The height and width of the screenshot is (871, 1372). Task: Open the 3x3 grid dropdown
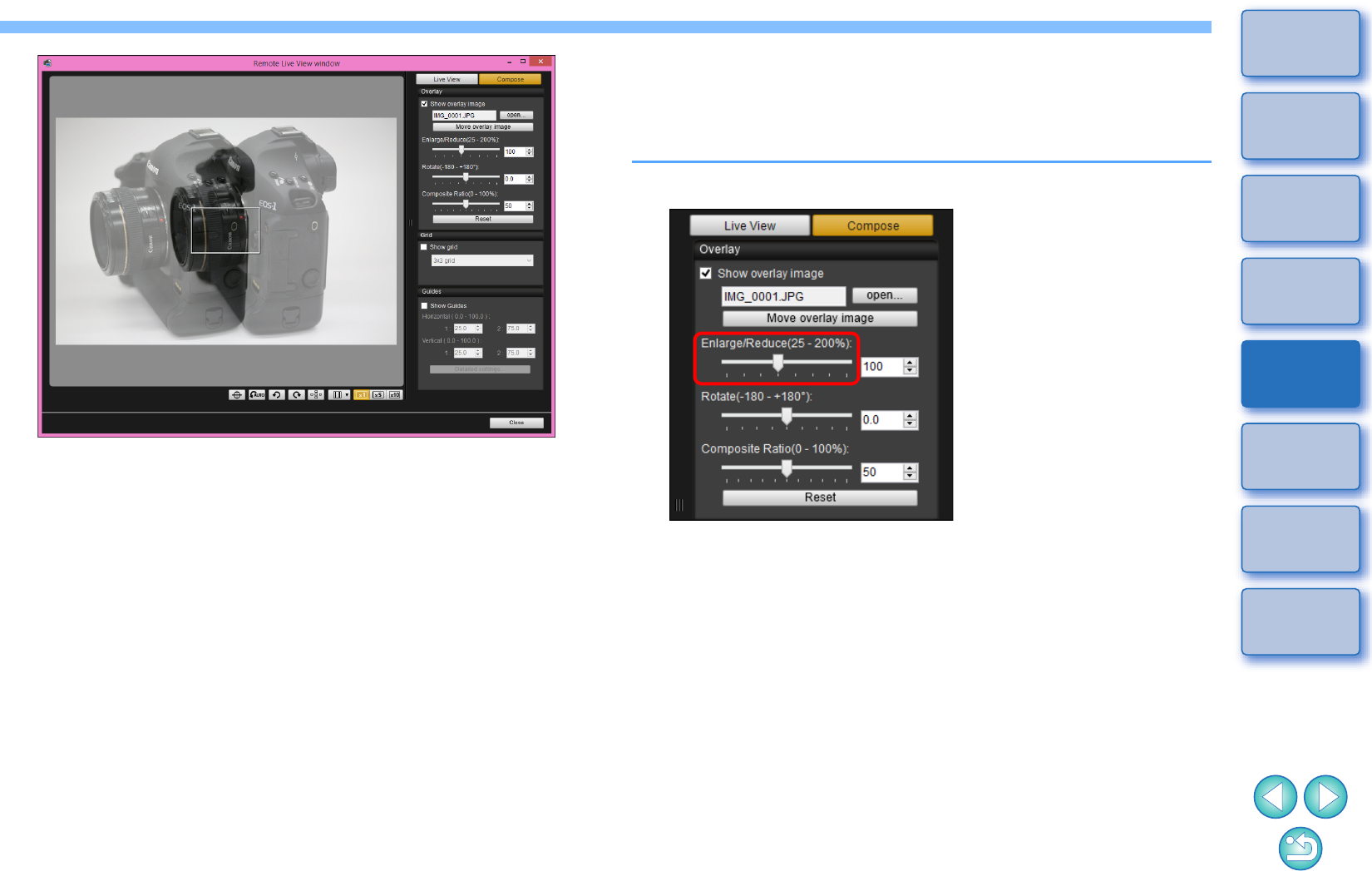pos(482,260)
